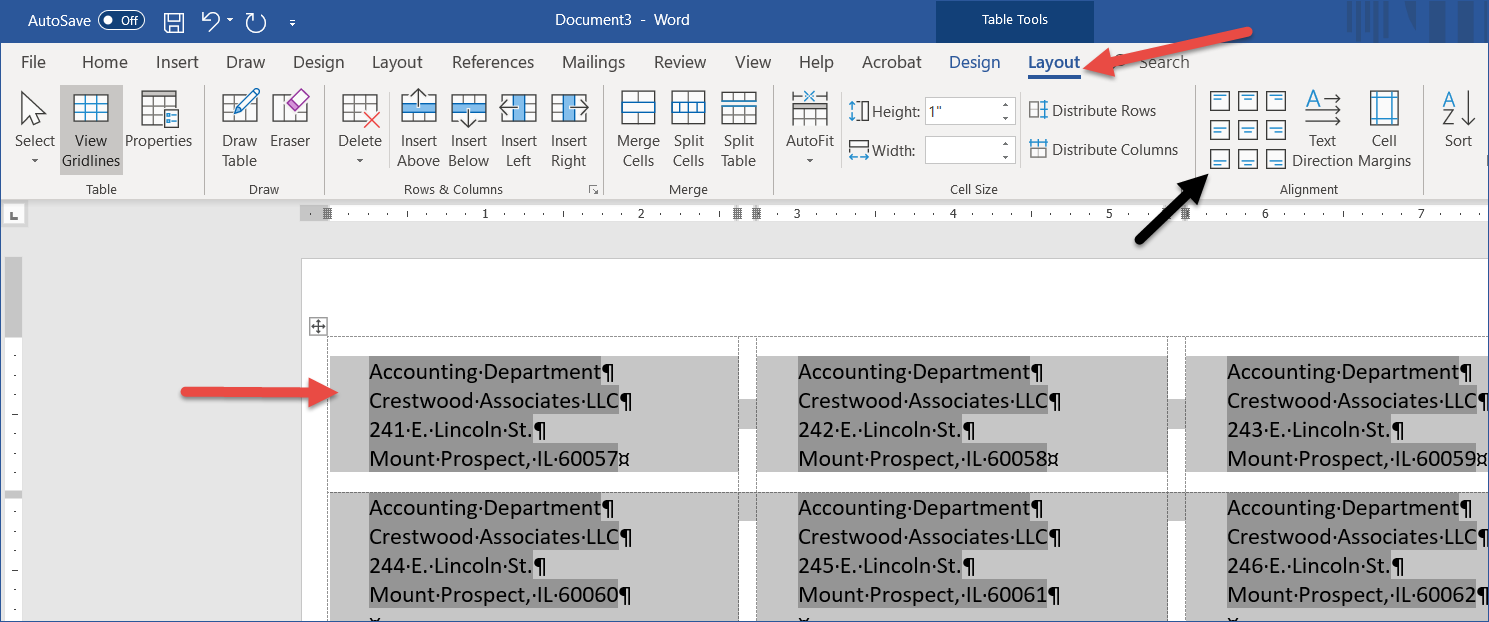Click the address "245·E.·Lincoln·St."
Viewport: 1489px width, 622px height.
[880, 566]
